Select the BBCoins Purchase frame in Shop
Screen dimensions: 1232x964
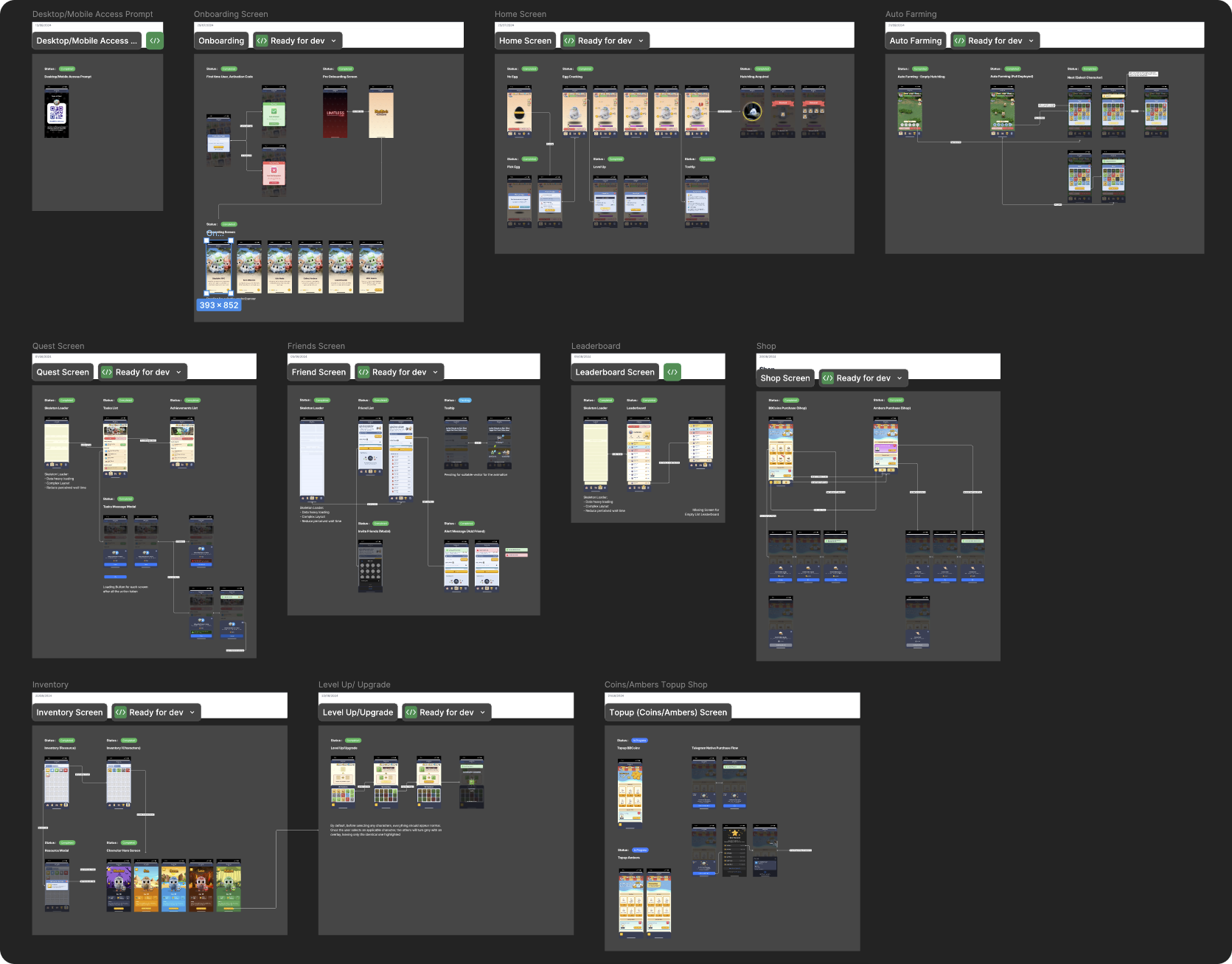click(781, 450)
